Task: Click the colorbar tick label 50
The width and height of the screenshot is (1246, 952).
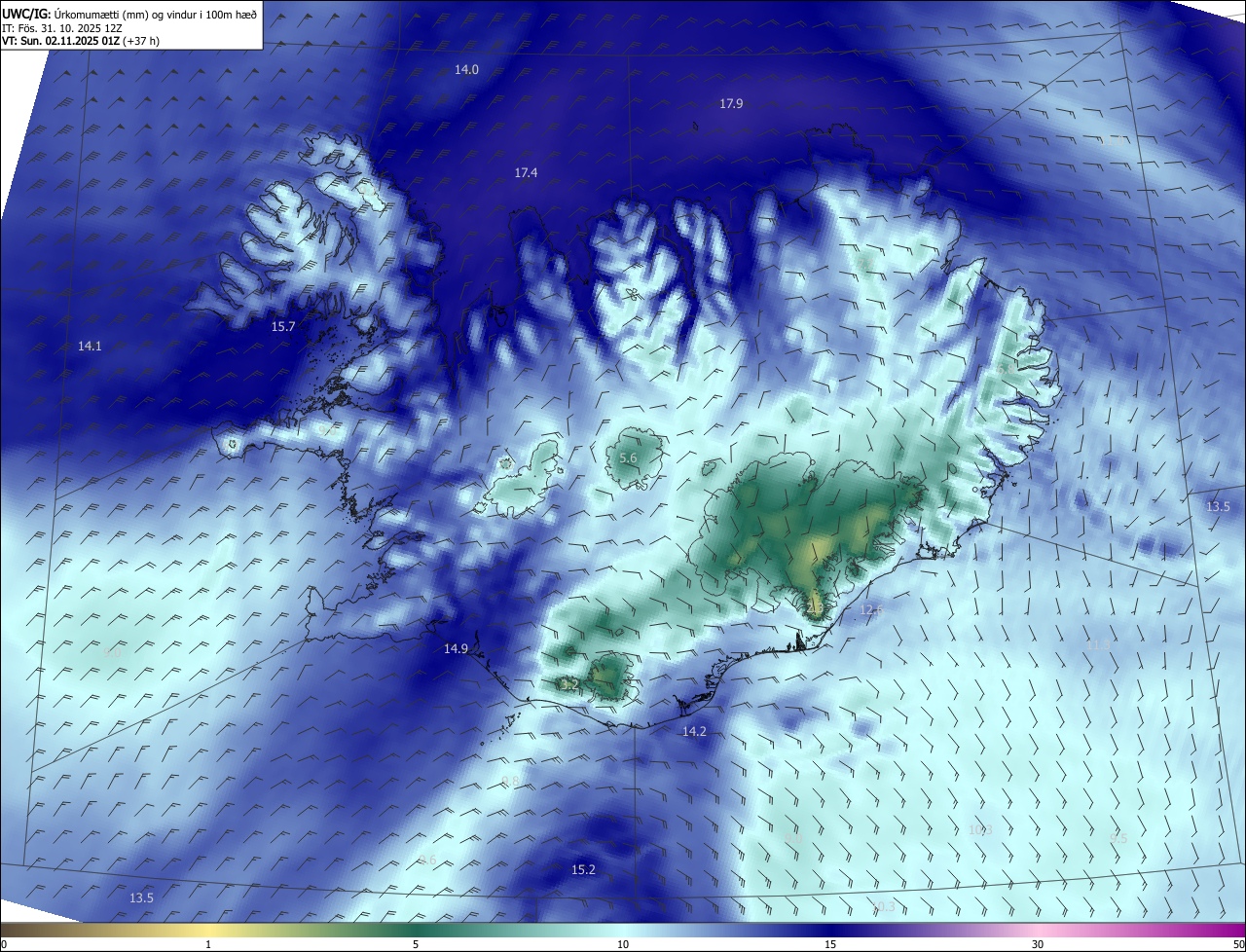Action: [x=1238, y=944]
